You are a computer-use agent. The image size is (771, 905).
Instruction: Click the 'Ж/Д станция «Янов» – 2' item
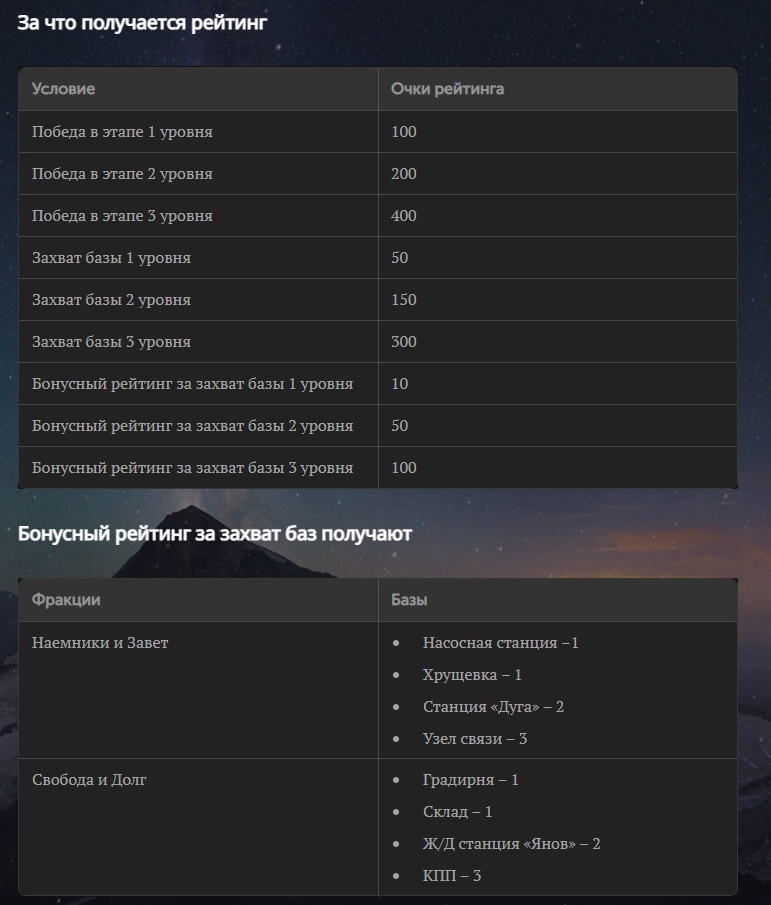[x=511, y=844]
